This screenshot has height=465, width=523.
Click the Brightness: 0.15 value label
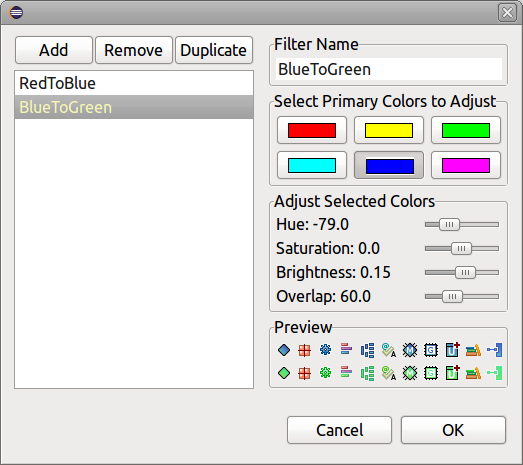333,273
